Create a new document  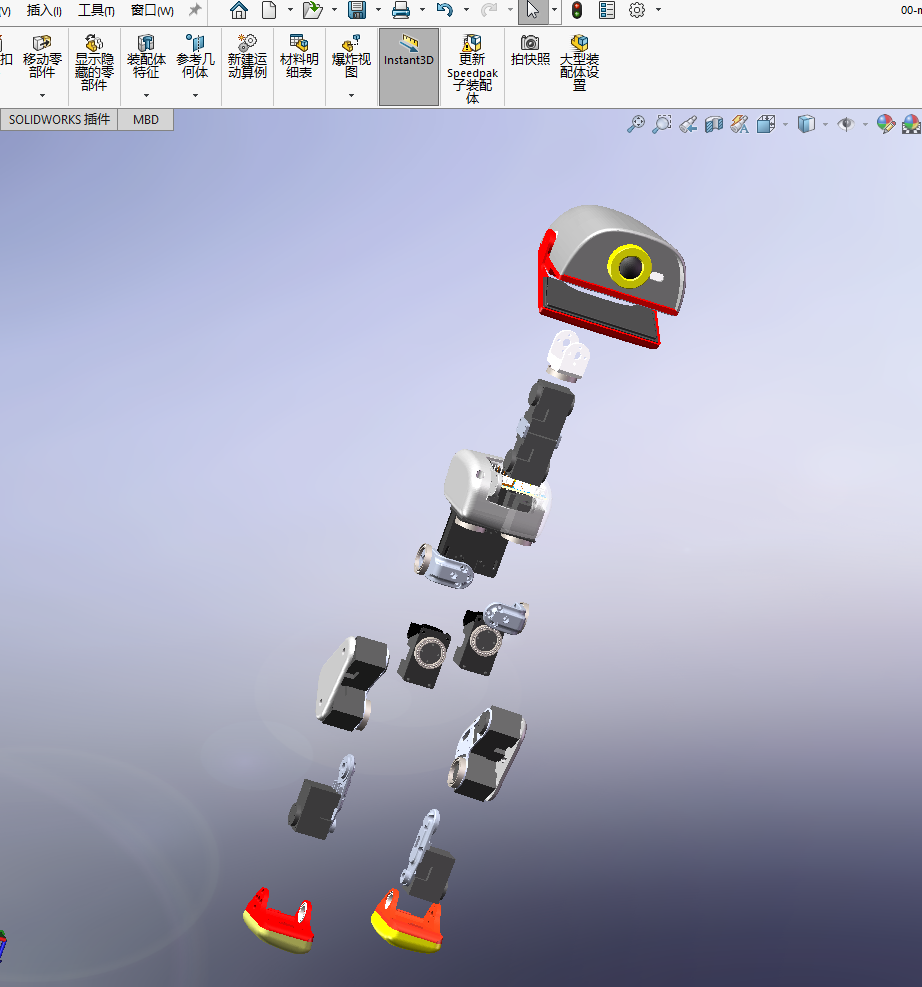269,10
